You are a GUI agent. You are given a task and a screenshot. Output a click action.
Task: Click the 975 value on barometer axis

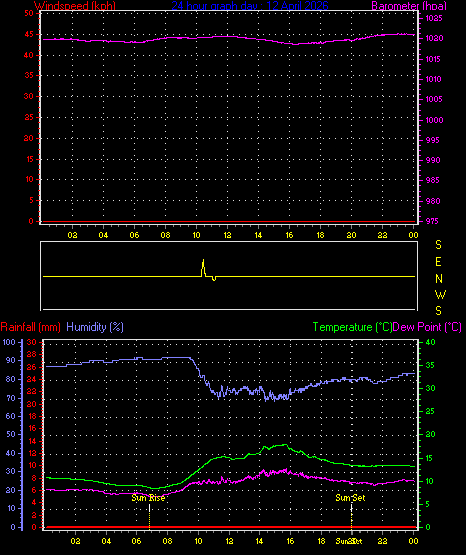432,221
